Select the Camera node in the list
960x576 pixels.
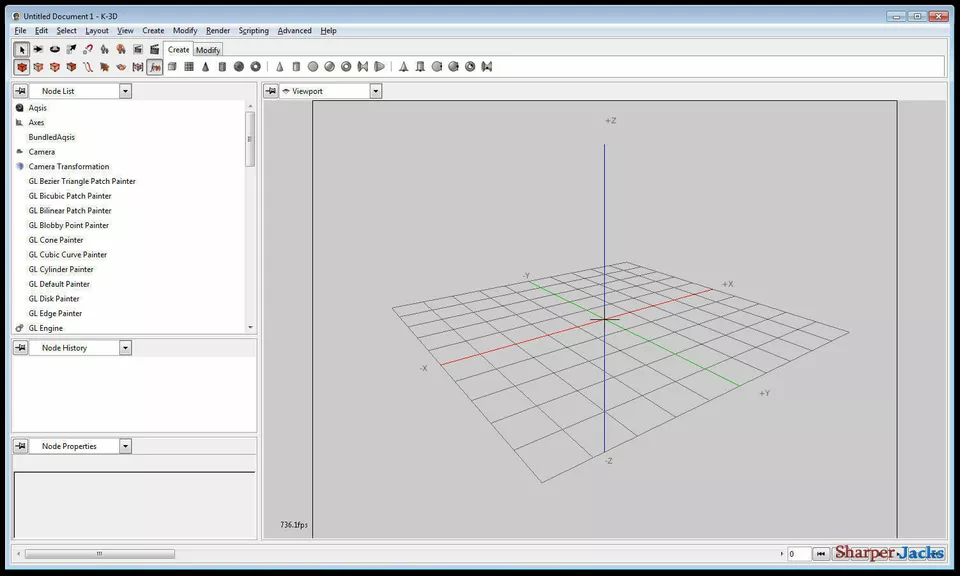coord(41,151)
